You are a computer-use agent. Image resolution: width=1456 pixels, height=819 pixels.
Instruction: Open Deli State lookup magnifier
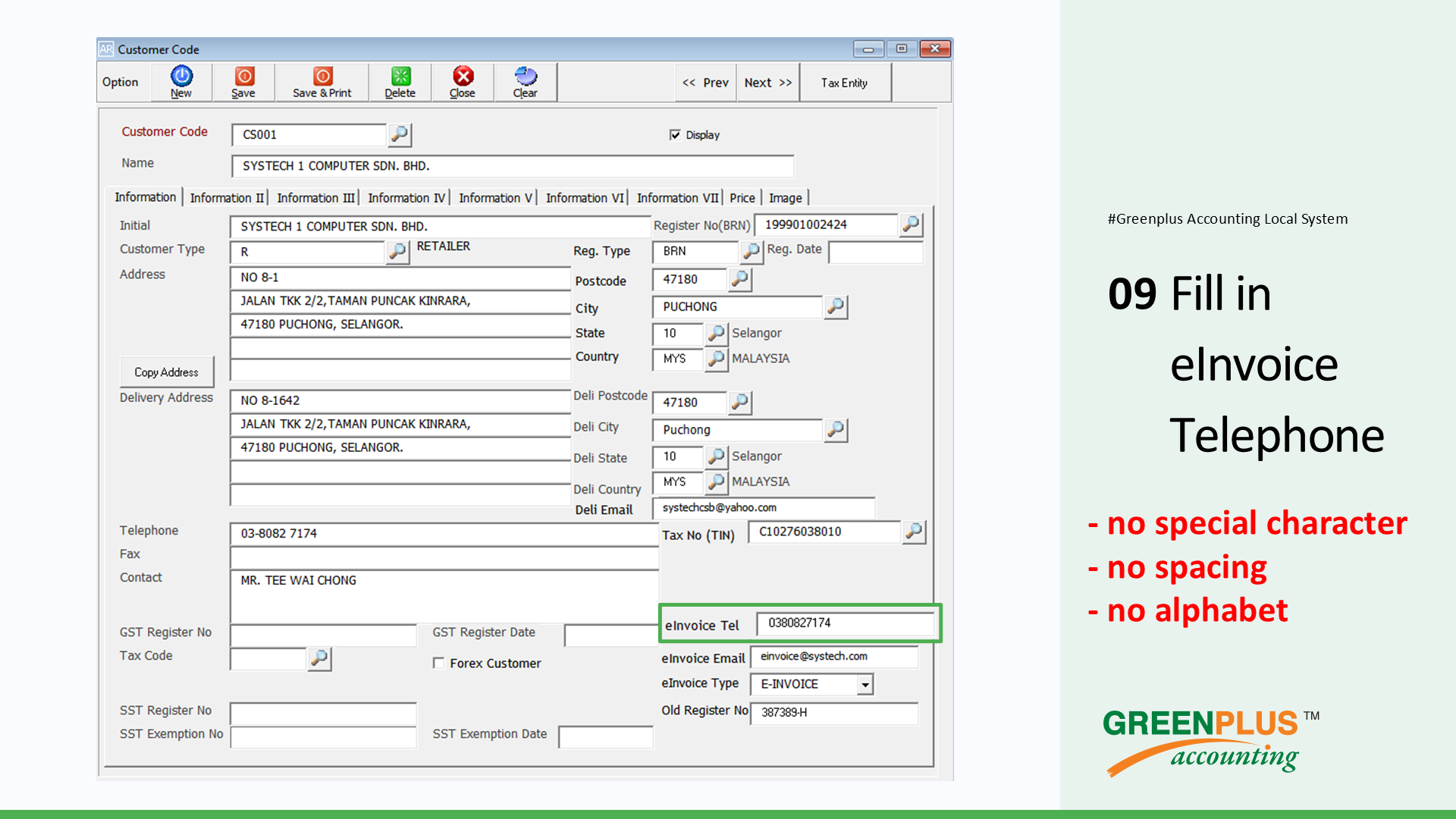[716, 457]
